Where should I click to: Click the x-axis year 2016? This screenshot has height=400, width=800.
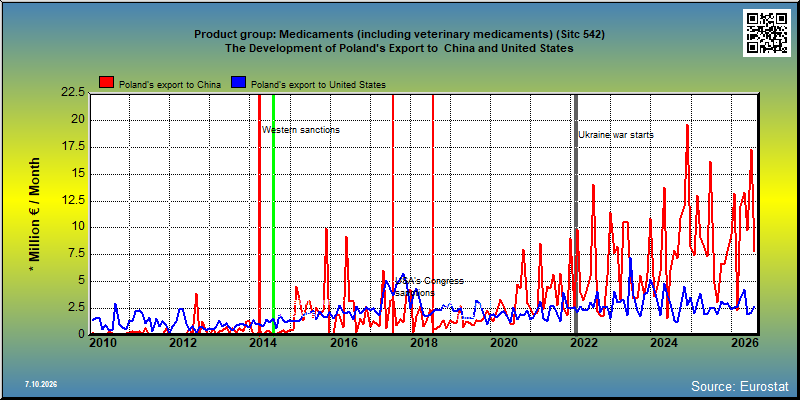[343, 343]
